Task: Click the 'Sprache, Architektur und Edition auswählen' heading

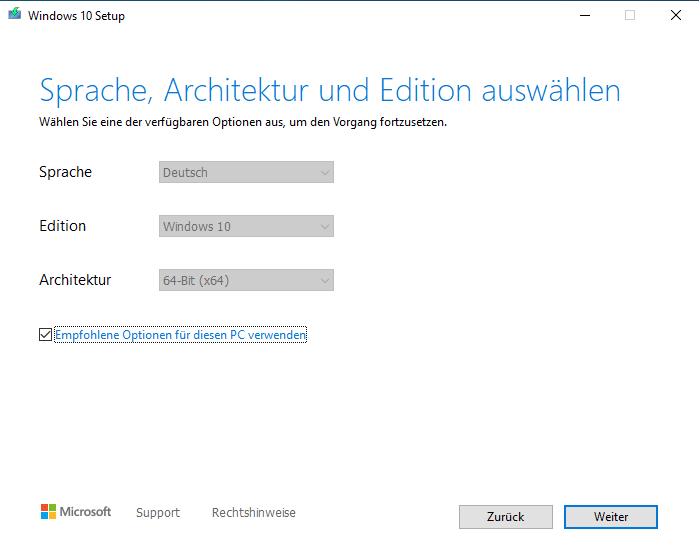Action: click(329, 90)
